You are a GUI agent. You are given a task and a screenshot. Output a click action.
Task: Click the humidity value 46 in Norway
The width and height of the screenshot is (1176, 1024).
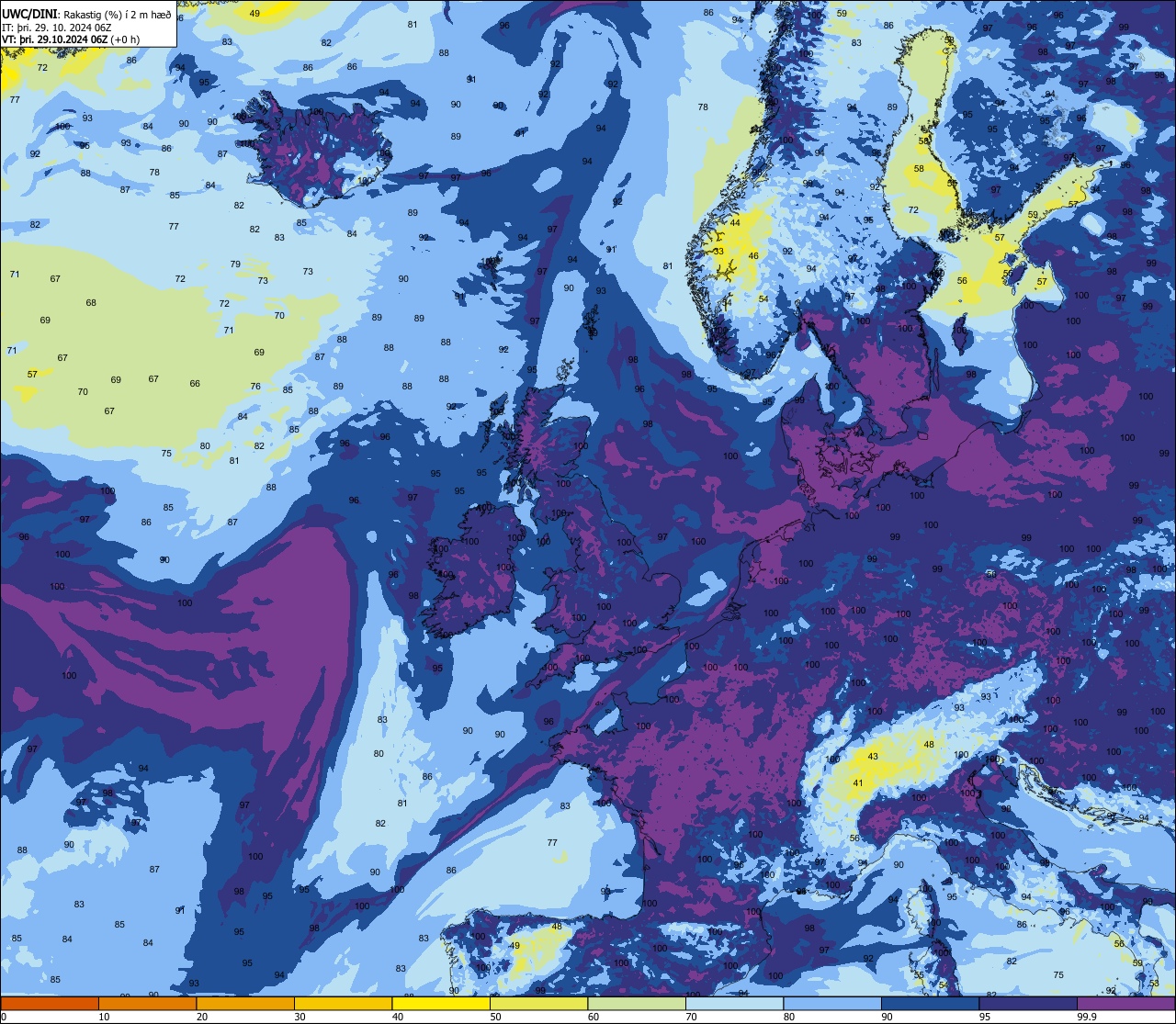[753, 256]
